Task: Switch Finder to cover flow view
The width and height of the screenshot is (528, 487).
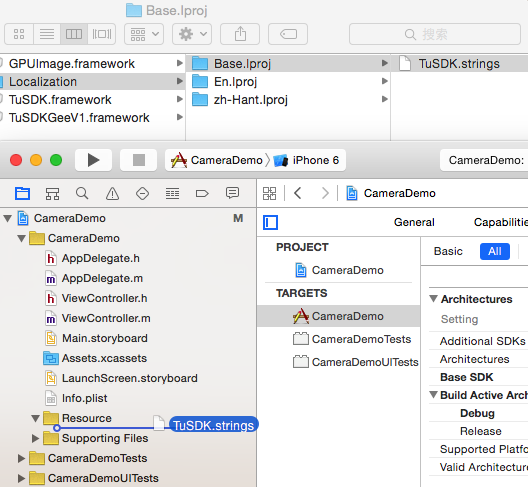Action: [x=102, y=34]
